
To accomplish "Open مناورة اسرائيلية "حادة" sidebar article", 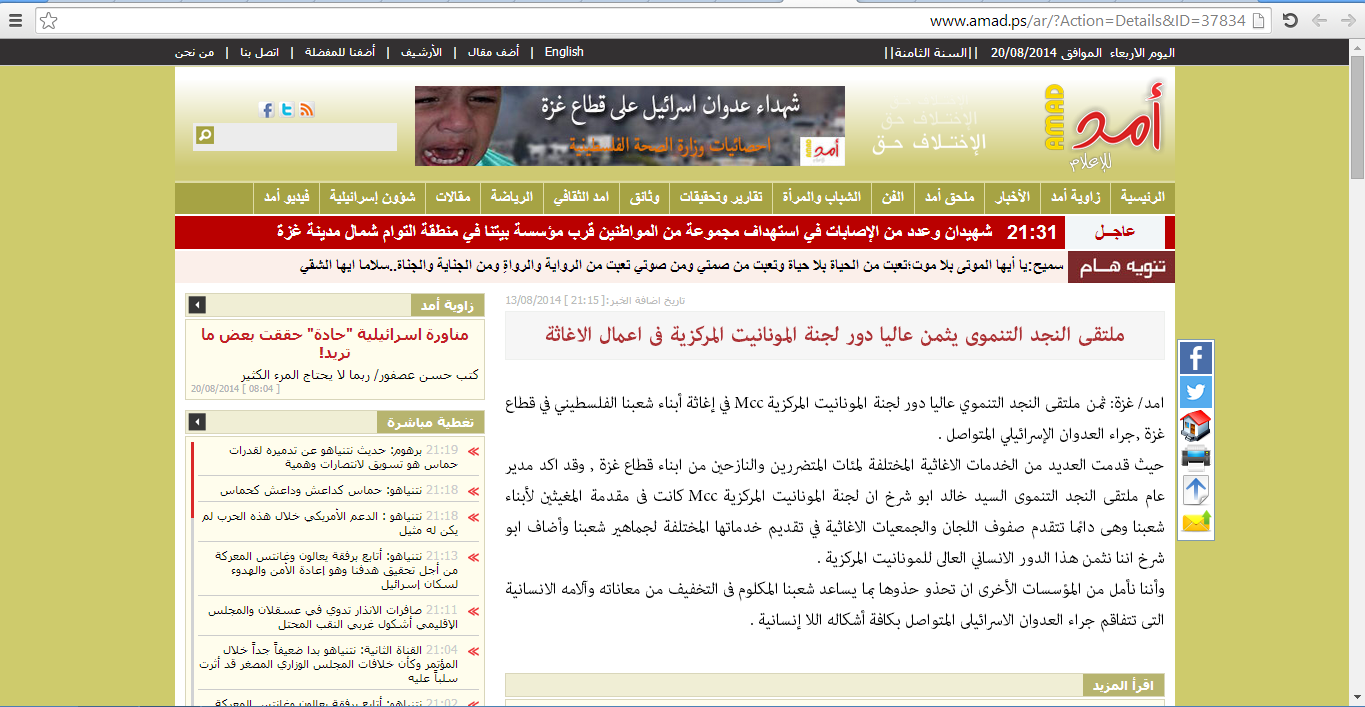I will point(336,344).
